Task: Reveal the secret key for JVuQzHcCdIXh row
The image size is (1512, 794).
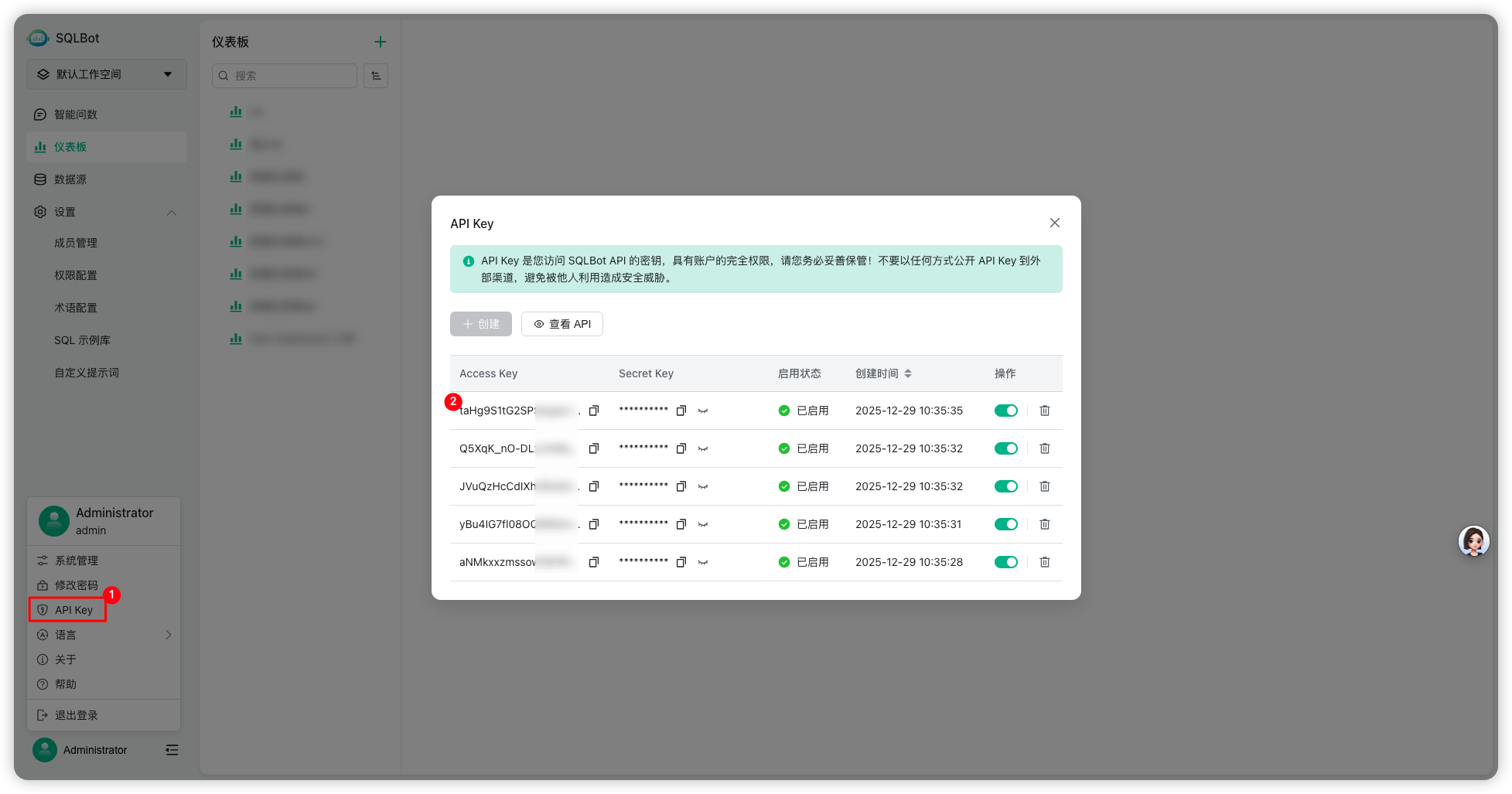Action: (x=703, y=486)
